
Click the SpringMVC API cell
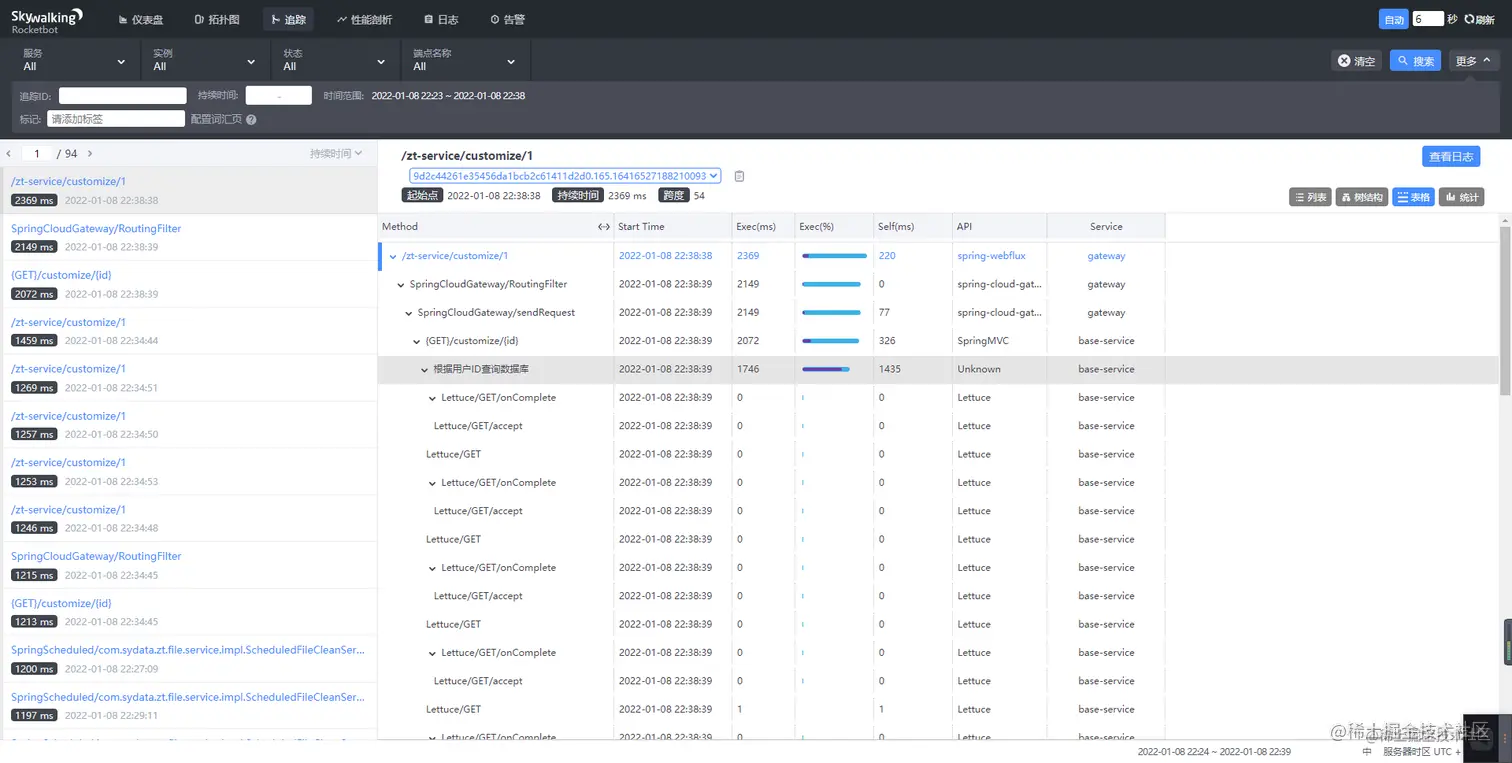(983, 341)
